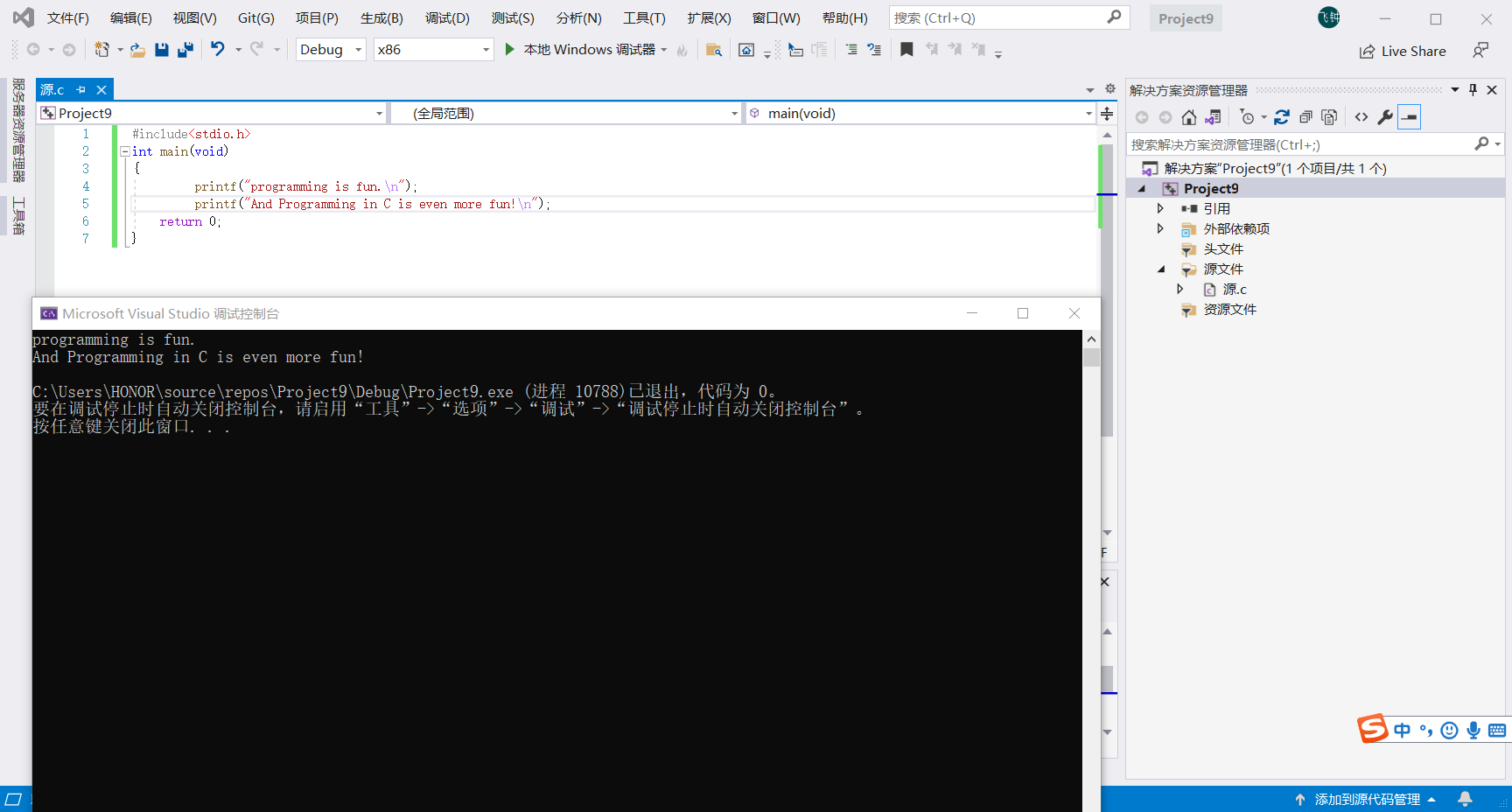
Task: Click the Find in Files folder-search icon
Action: 714,50
